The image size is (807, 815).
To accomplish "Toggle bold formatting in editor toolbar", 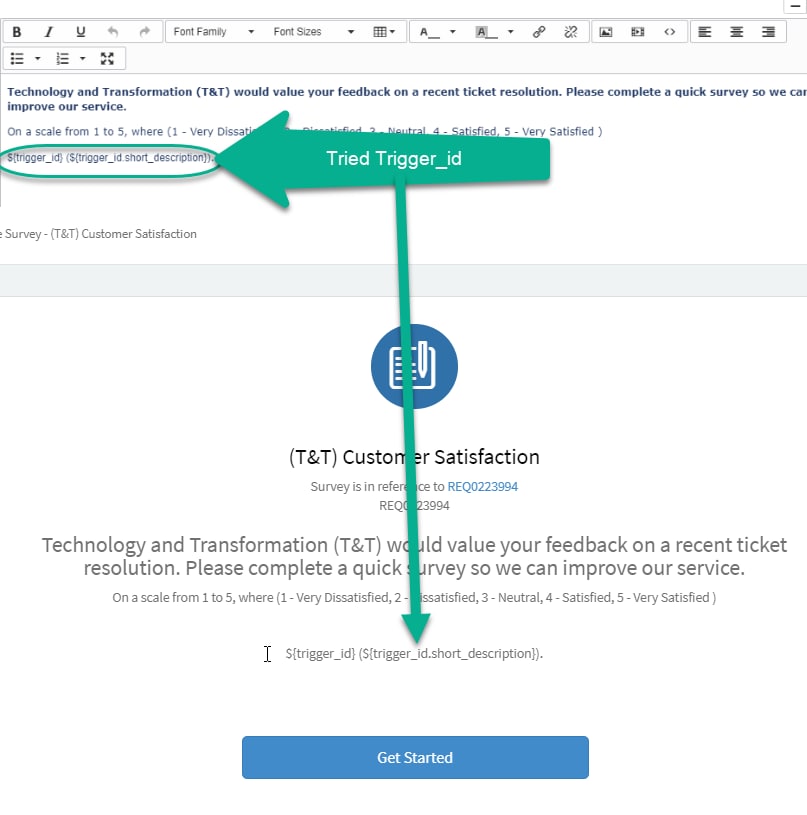I will click(17, 32).
